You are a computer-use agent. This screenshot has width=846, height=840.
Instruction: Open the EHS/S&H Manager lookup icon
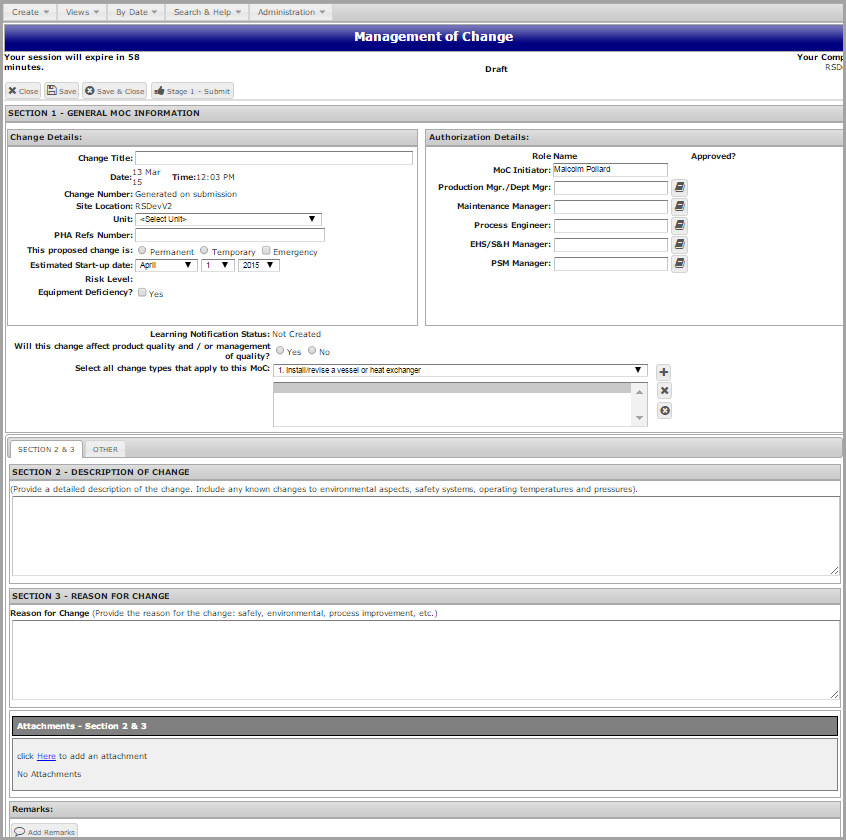[679, 244]
